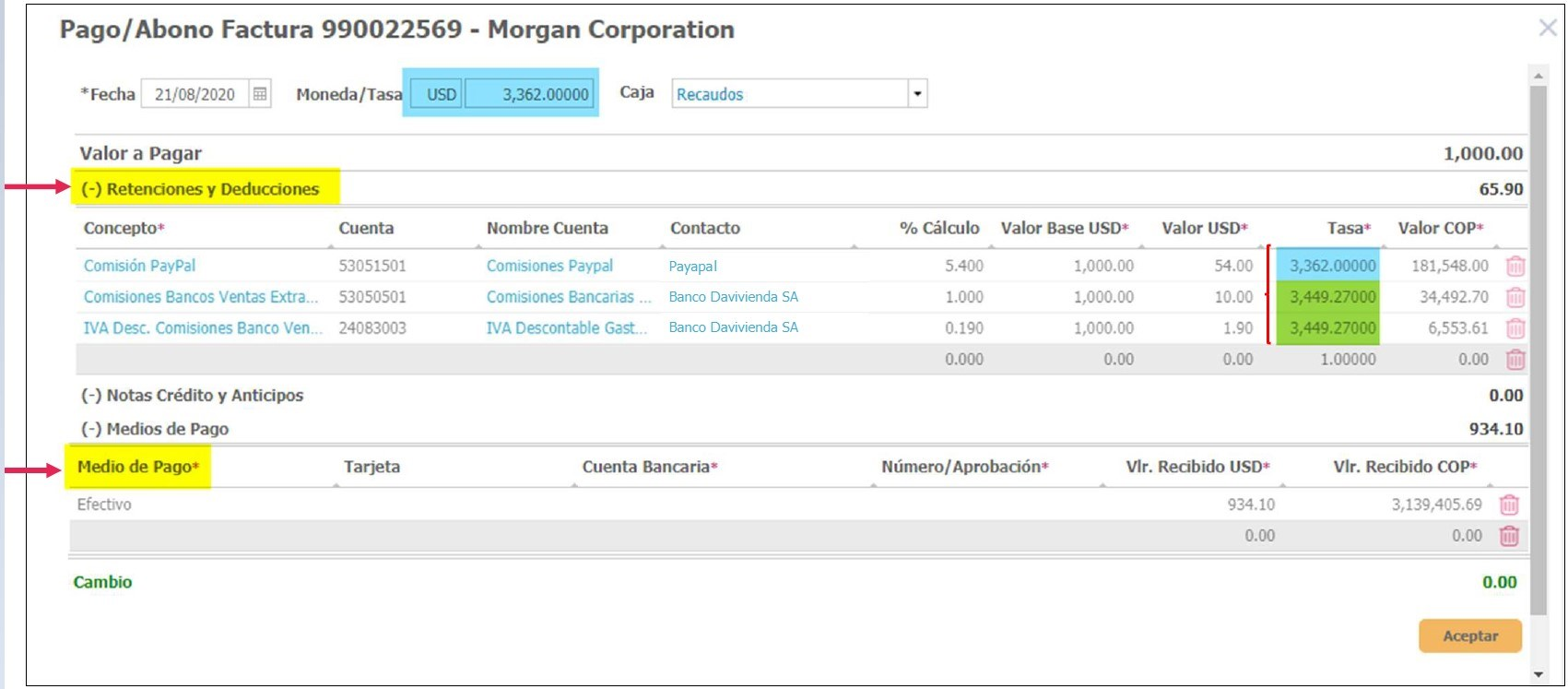Collapse Retenciones y Deducciones section
The image size is (1568, 689).
199,189
